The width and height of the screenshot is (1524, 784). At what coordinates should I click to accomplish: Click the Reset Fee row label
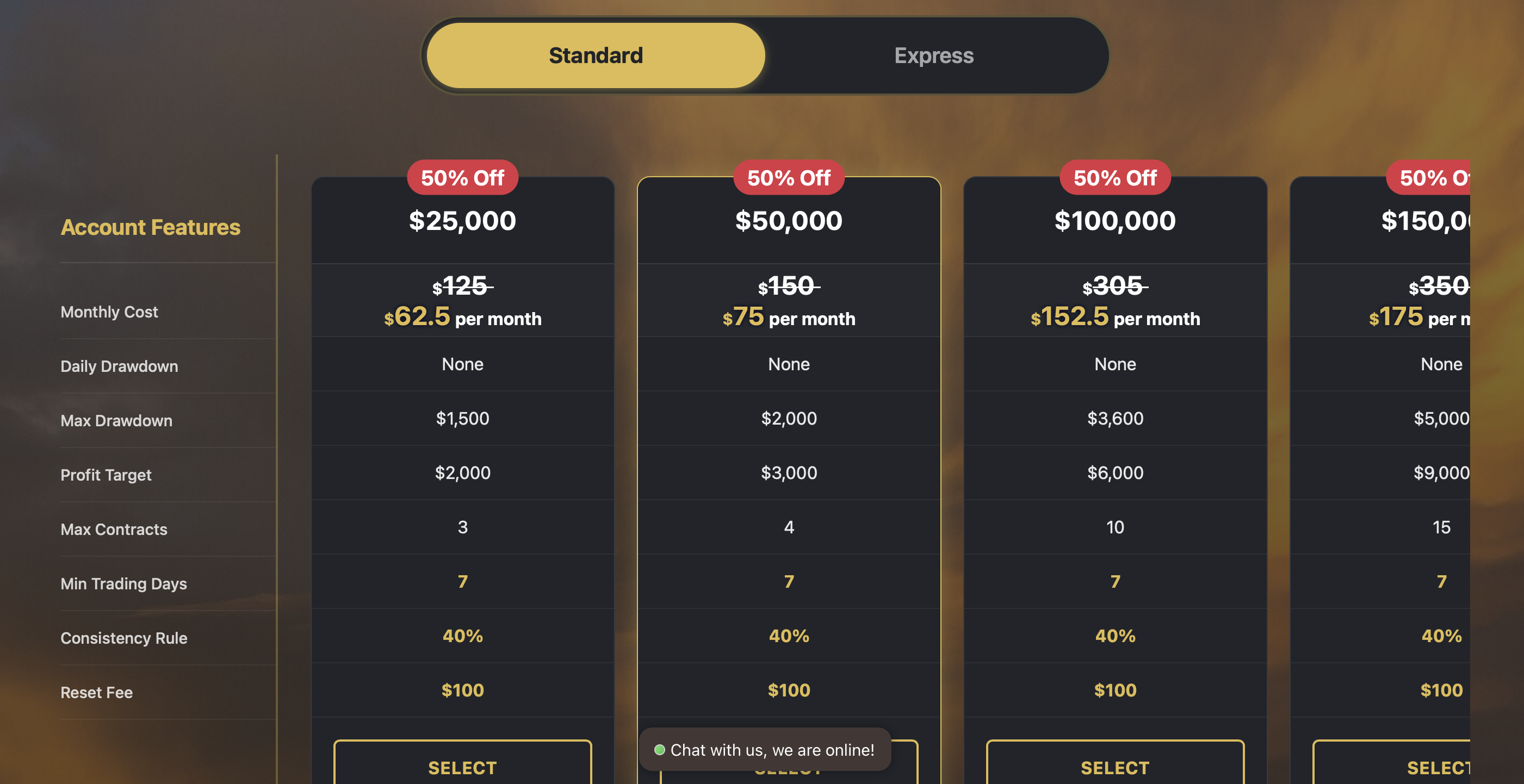point(96,692)
